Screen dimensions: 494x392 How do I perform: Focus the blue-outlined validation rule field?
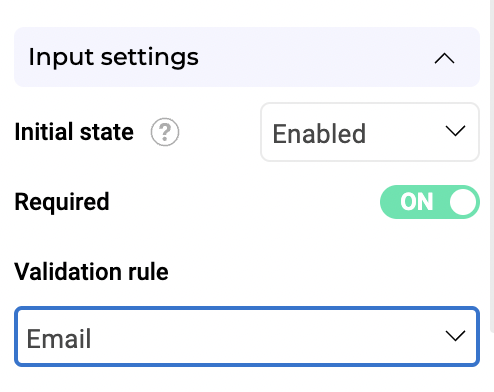pos(247,336)
